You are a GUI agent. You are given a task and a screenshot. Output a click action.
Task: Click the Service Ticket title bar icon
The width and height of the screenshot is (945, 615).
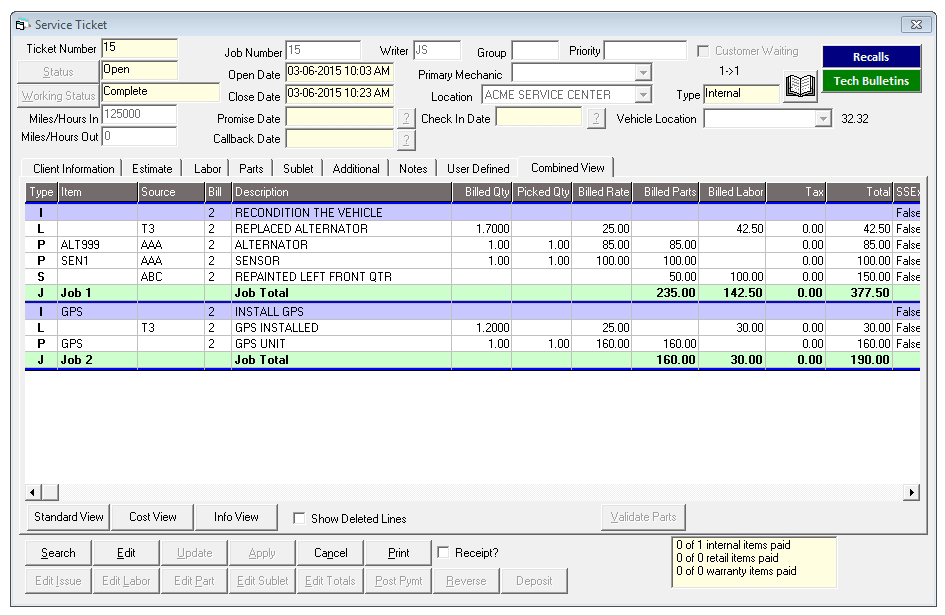coord(22,25)
